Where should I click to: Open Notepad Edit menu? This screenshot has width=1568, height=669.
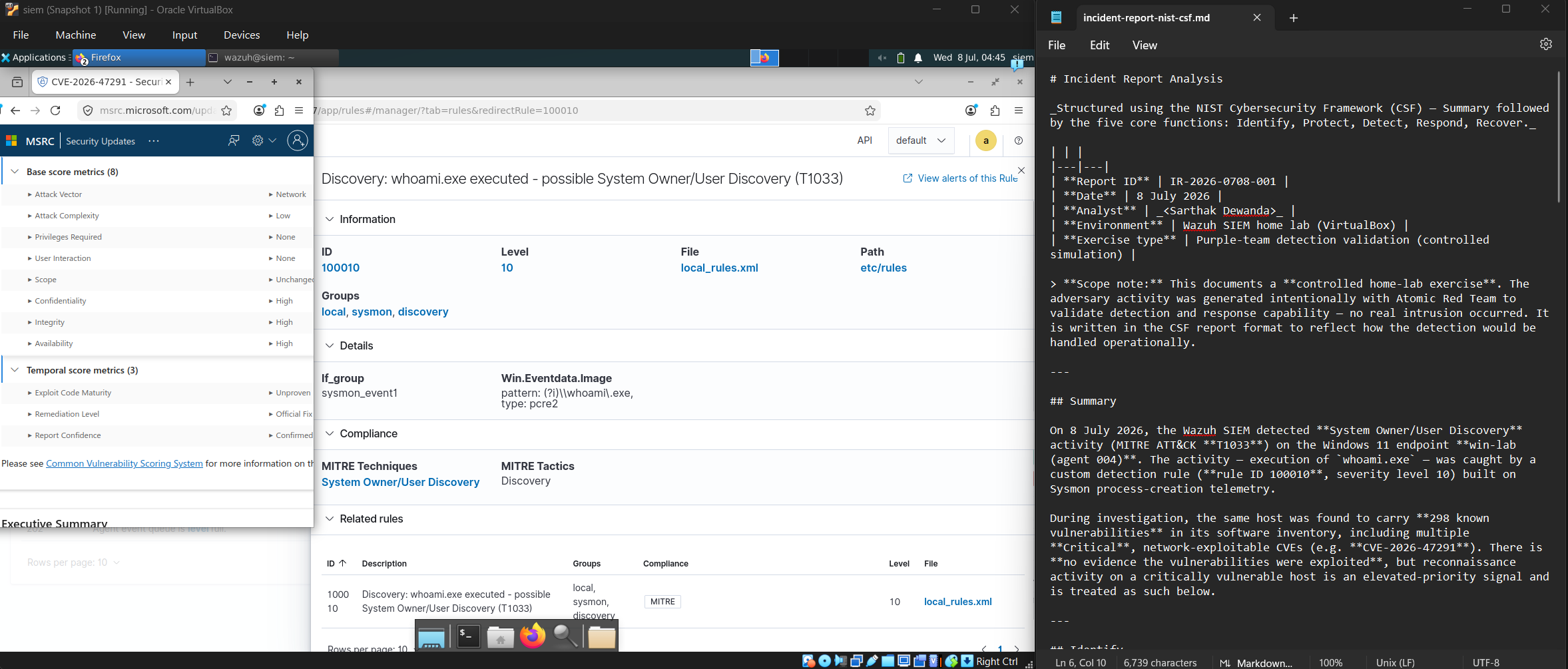click(x=1099, y=45)
